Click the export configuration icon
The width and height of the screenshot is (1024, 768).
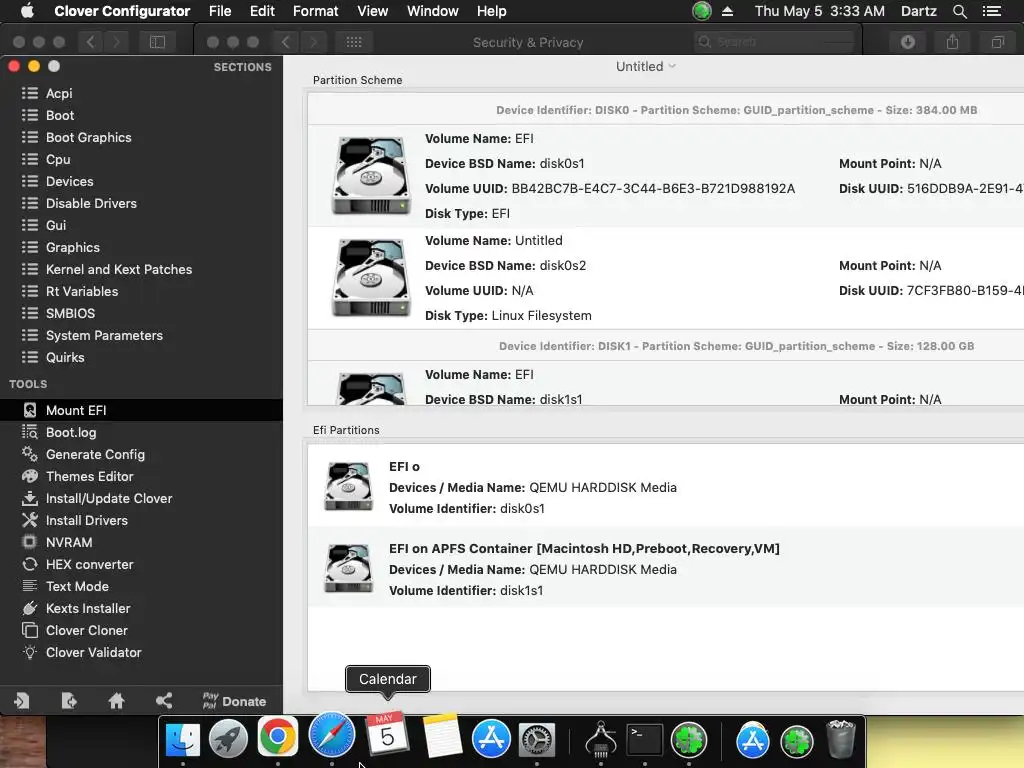point(69,701)
